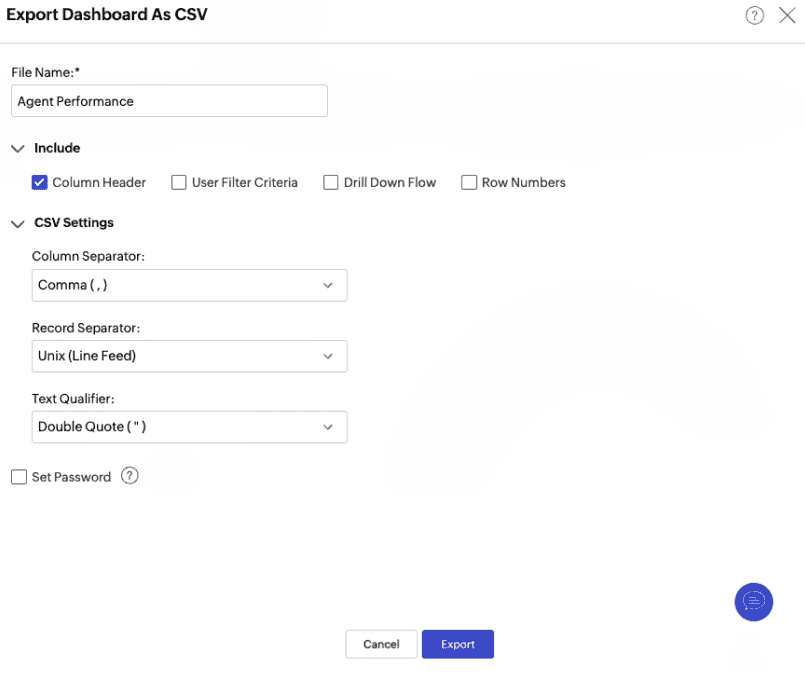The height and width of the screenshot is (683, 805).
Task: Click the Double Quote dropdown arrow
Action: [328, 427]
